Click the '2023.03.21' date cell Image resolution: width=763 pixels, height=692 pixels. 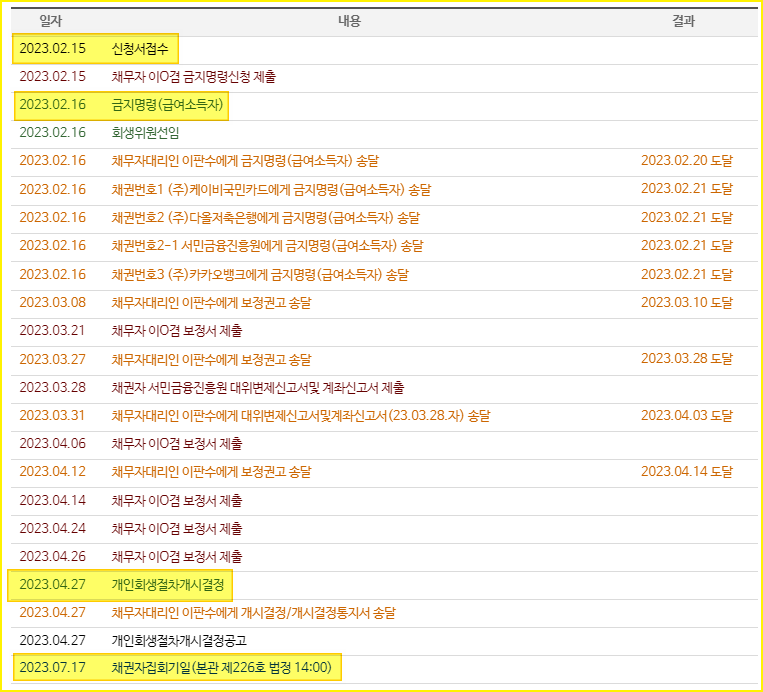click(53, 330)
